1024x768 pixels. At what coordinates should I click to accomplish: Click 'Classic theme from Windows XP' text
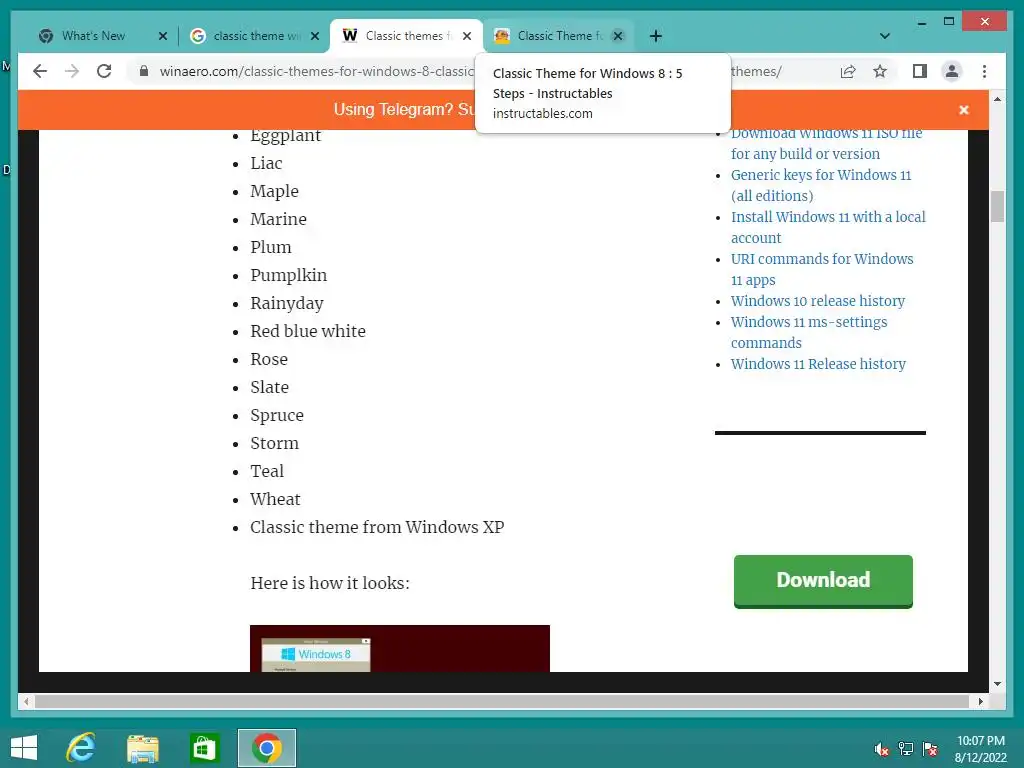click(377, 527)
